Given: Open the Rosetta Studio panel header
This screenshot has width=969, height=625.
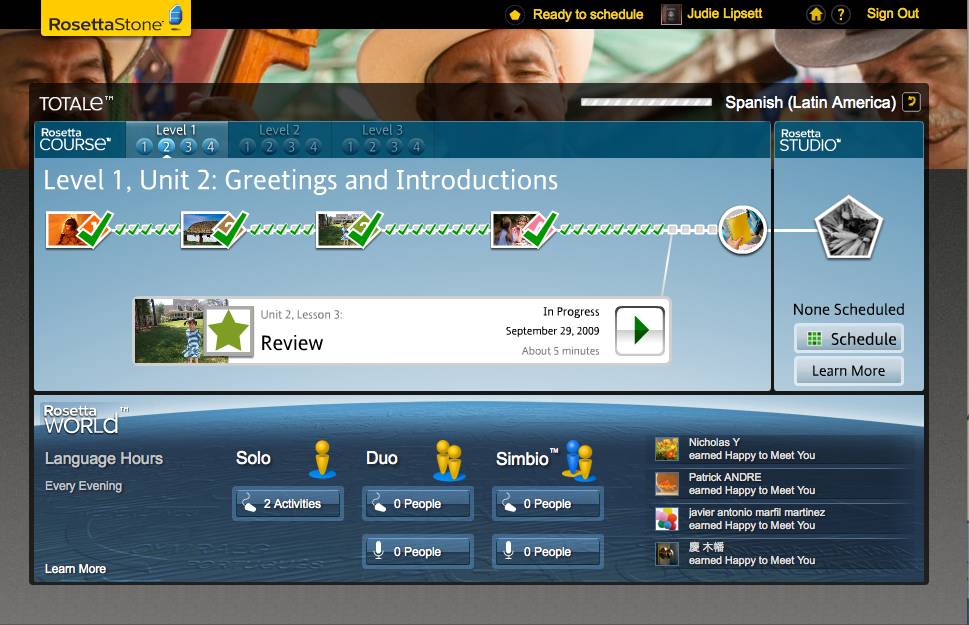Looking at the screenshot, I should [x=810, y=140].
